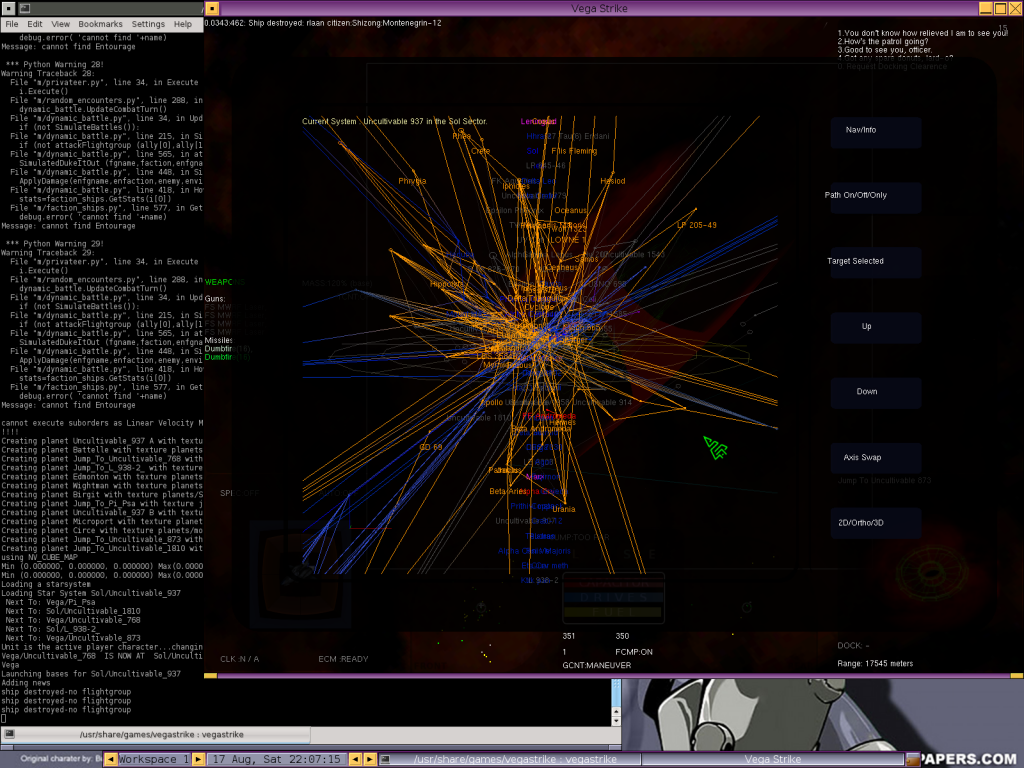Screen dimensions: 1024x768
Task: Select the 'Urania' system label on map
Action: (564, 509)
